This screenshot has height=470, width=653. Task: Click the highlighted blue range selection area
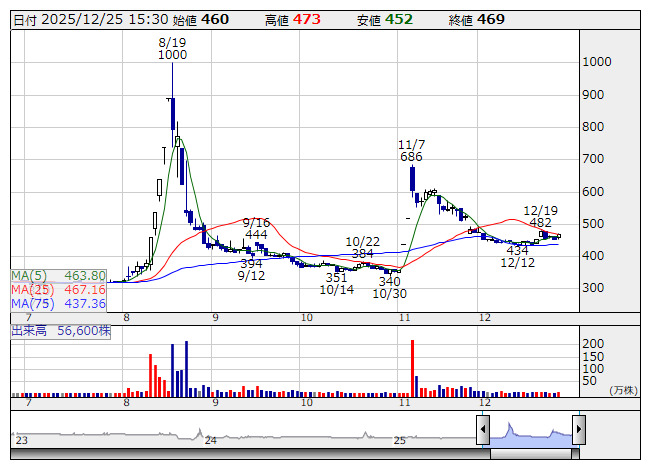tap(530, 432)
